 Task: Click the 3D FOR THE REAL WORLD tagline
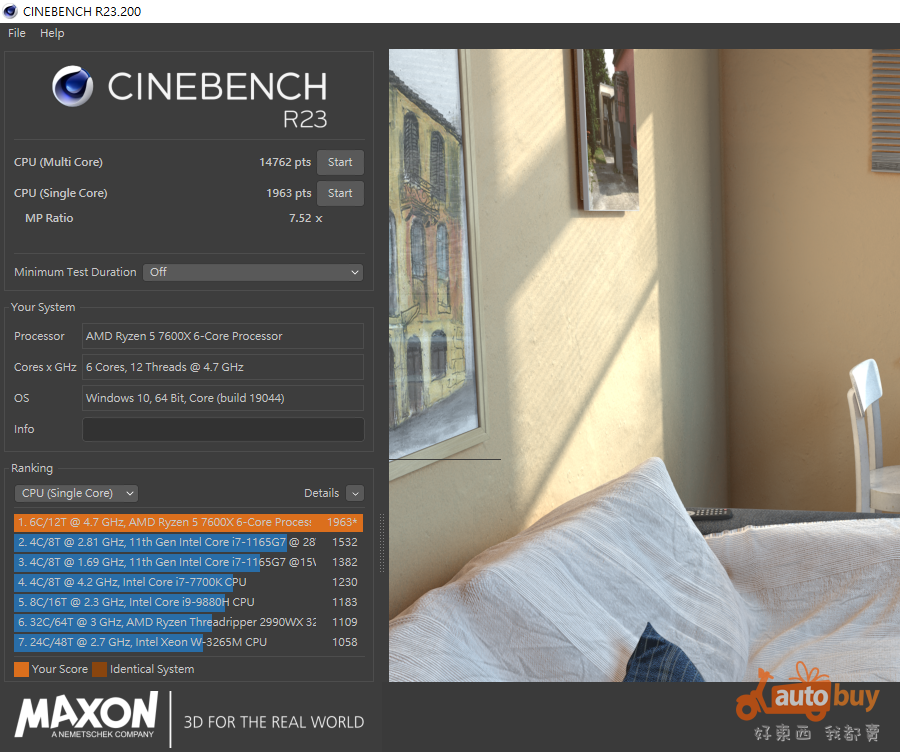tap(274, 722)
